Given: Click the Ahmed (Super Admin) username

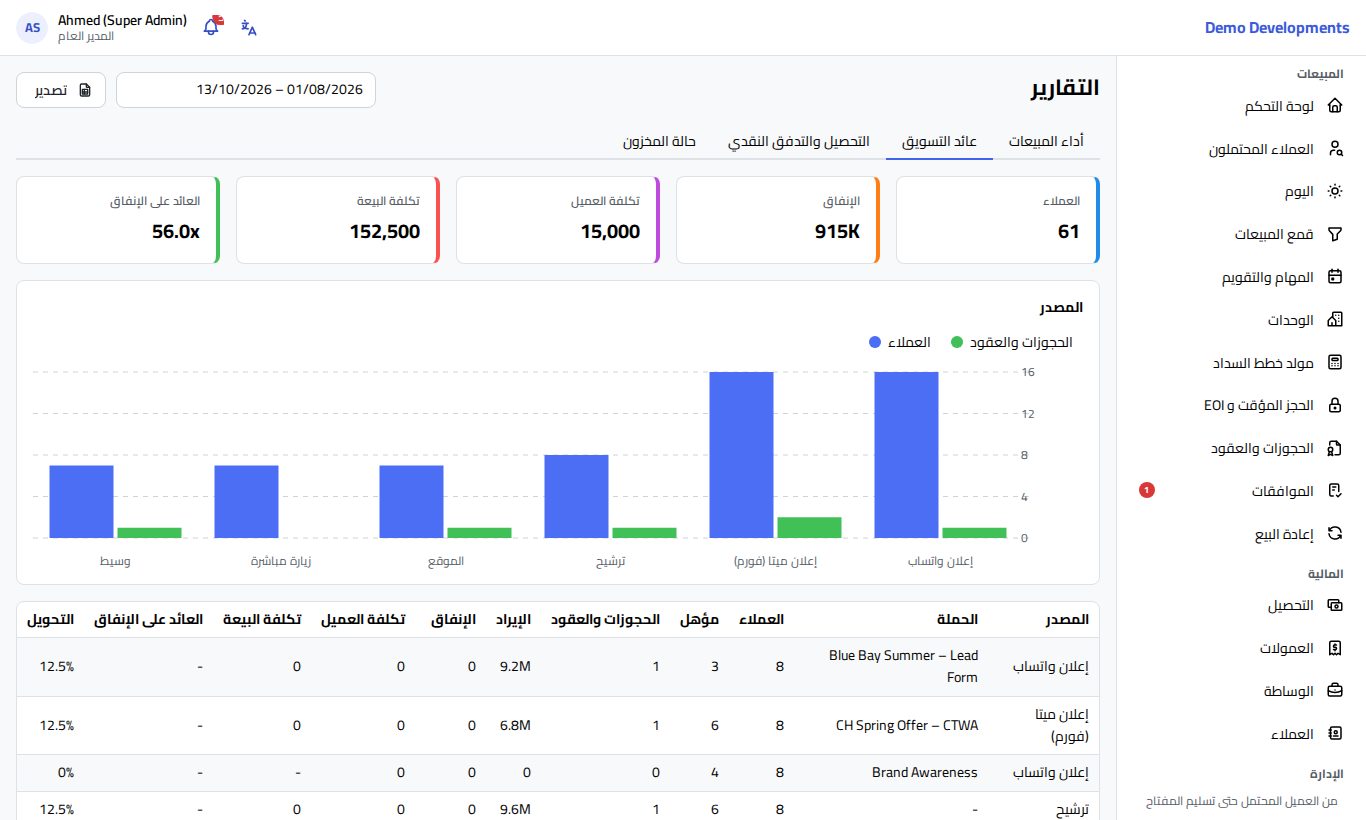Looking at the screenshot, I should click(x=122, y=20).
